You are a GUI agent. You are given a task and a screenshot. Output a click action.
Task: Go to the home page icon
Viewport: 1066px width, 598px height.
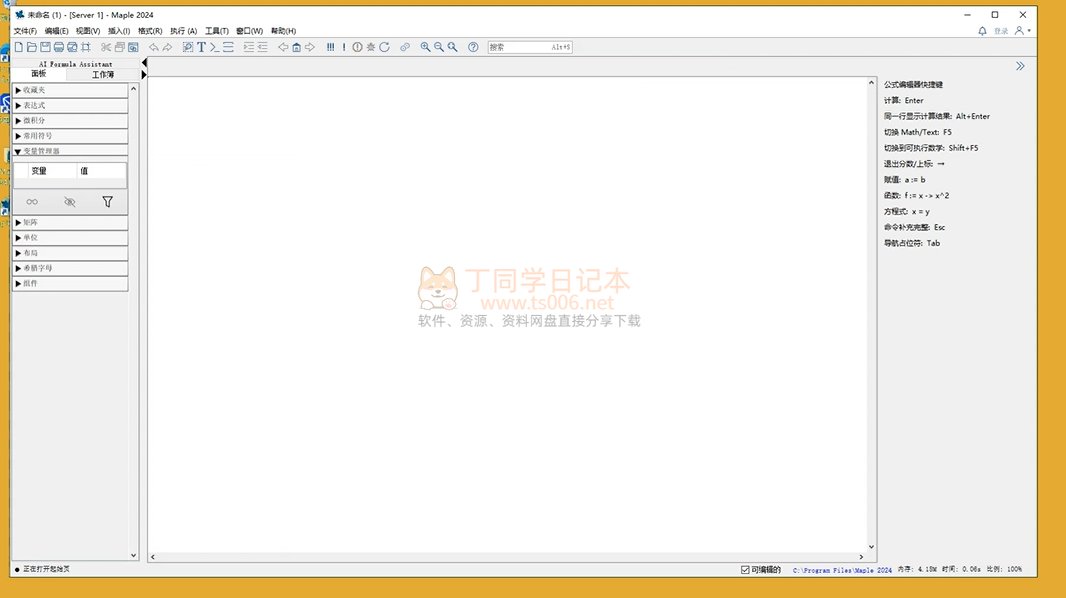tap(296, 47)
